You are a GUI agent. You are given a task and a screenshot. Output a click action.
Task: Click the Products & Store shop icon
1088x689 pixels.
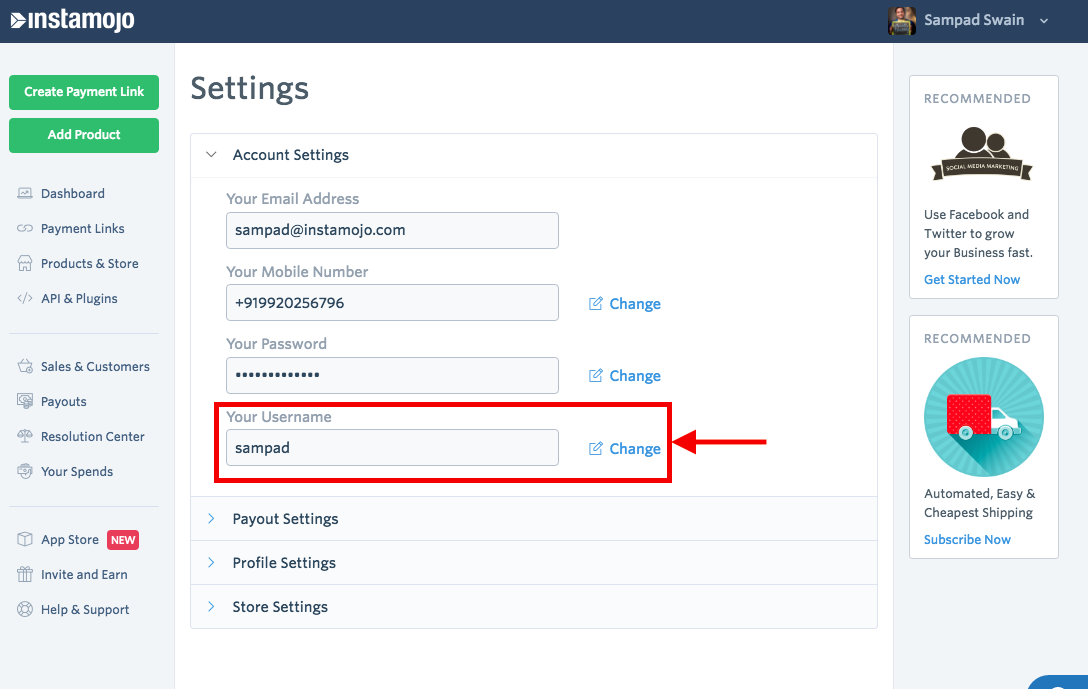click(x=25, y=264)
